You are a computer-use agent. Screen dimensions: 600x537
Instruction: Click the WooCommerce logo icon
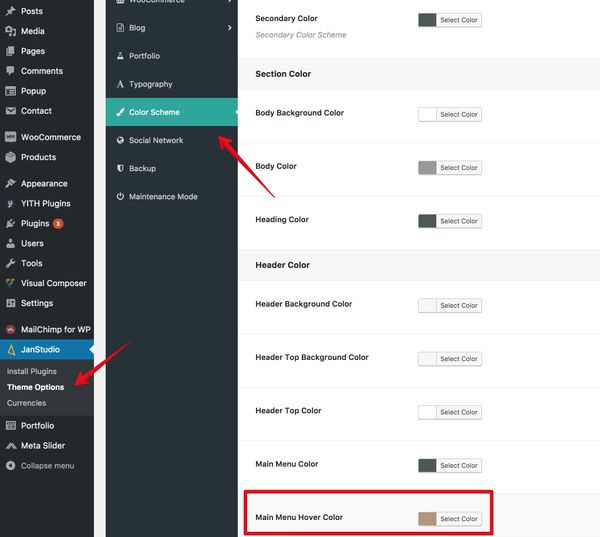coord(11,137)
